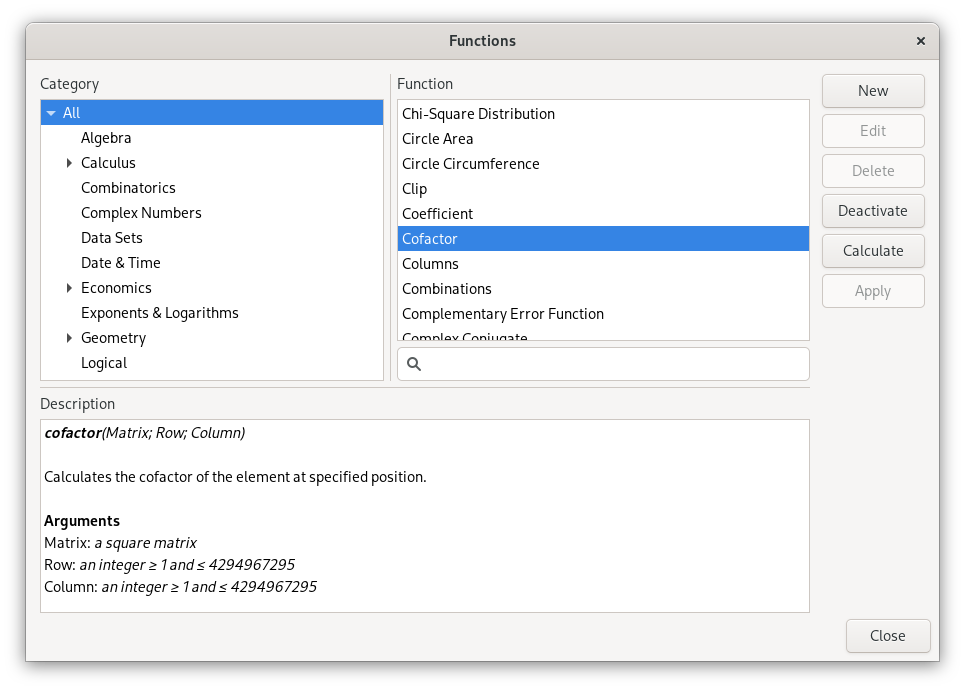Select the Complementary Error Function entry
The height and width of the screenshot is (690, 965).
click(x=503, y=313)
